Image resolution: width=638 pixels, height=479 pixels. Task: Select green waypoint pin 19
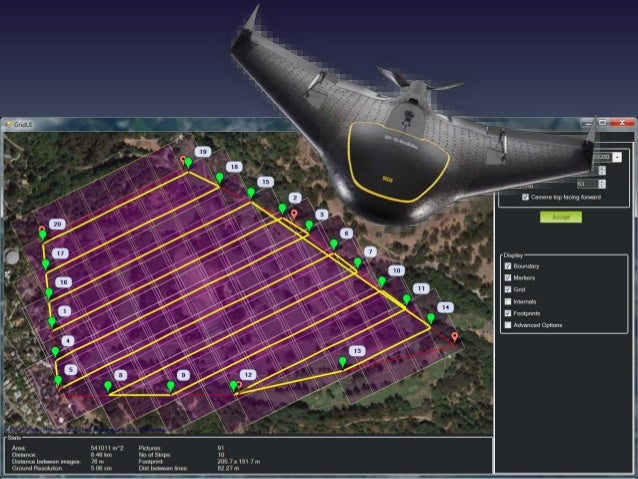click(188, 163)
